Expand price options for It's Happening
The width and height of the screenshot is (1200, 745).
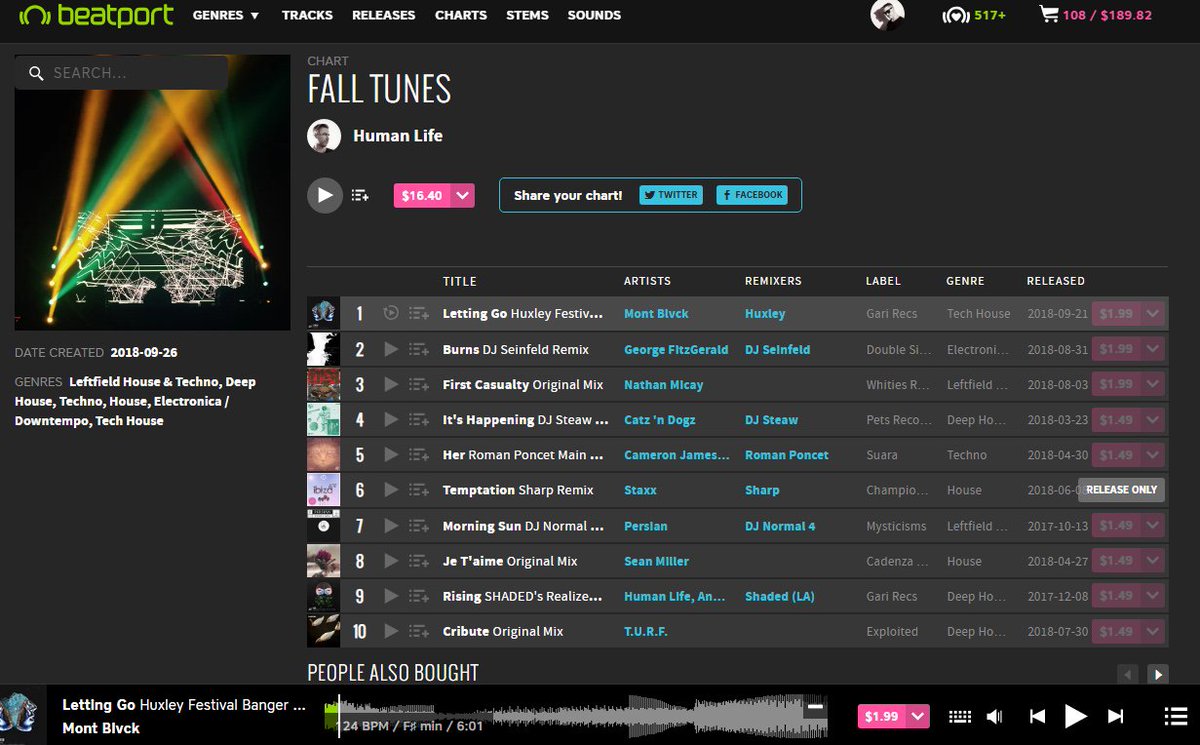coord(1152,420)
